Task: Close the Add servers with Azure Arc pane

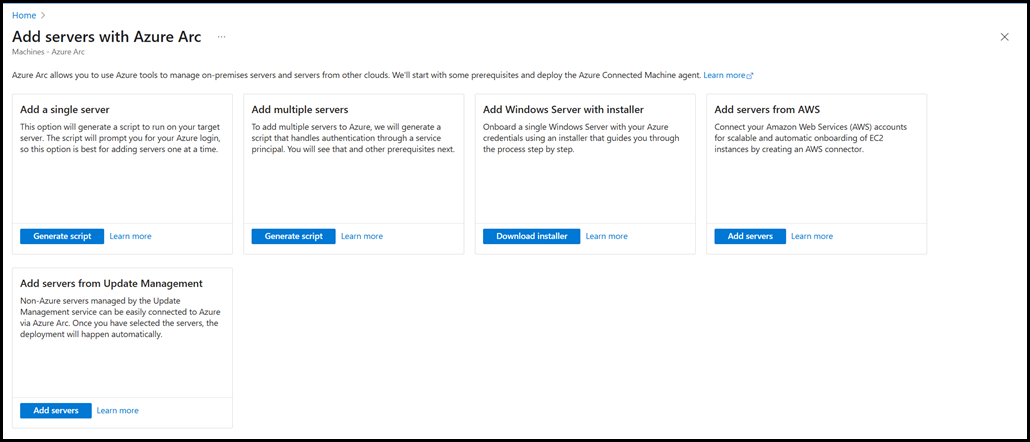Action: 1004,37
